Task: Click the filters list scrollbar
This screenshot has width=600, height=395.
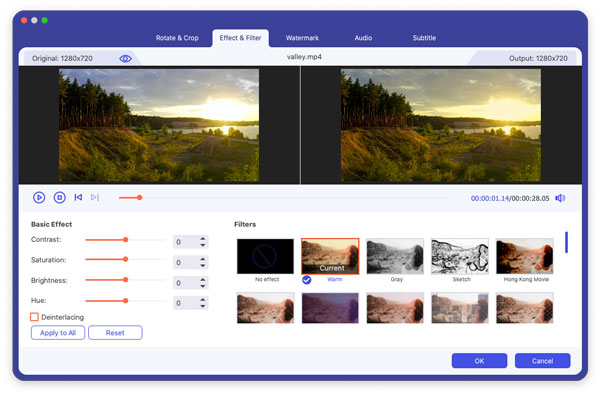Action: [566, 242]
